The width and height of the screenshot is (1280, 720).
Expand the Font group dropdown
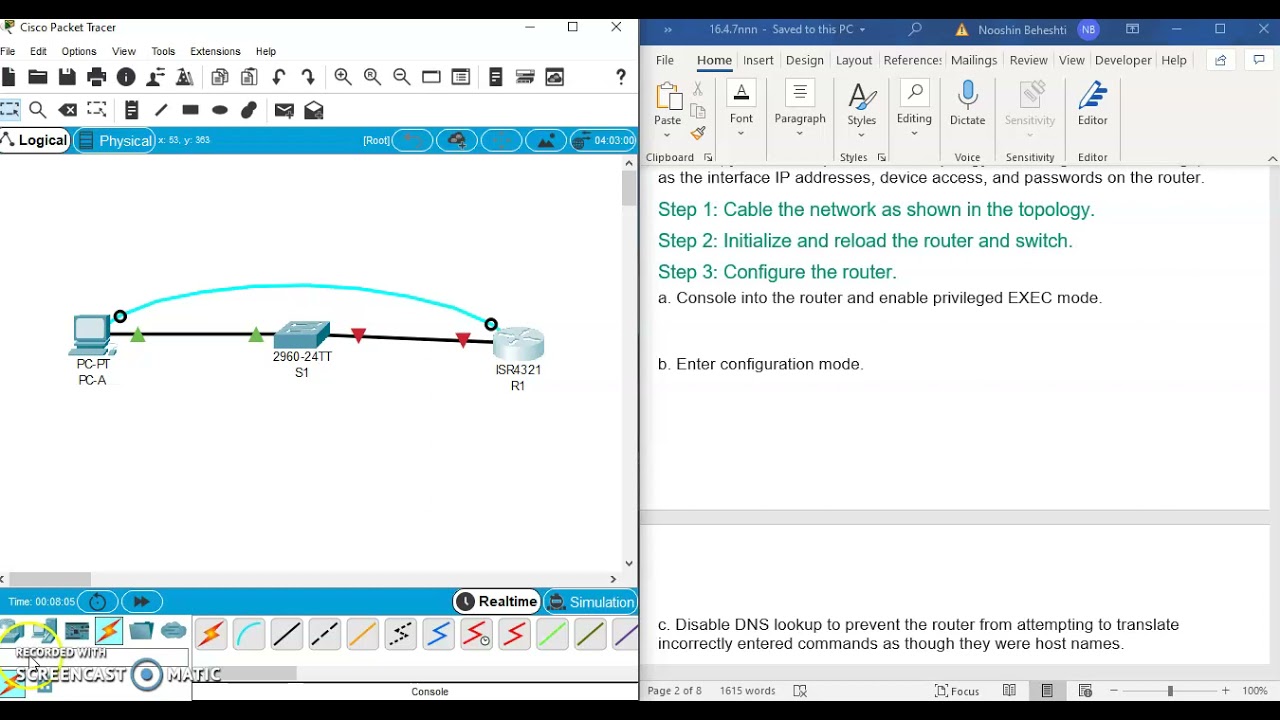741,133
